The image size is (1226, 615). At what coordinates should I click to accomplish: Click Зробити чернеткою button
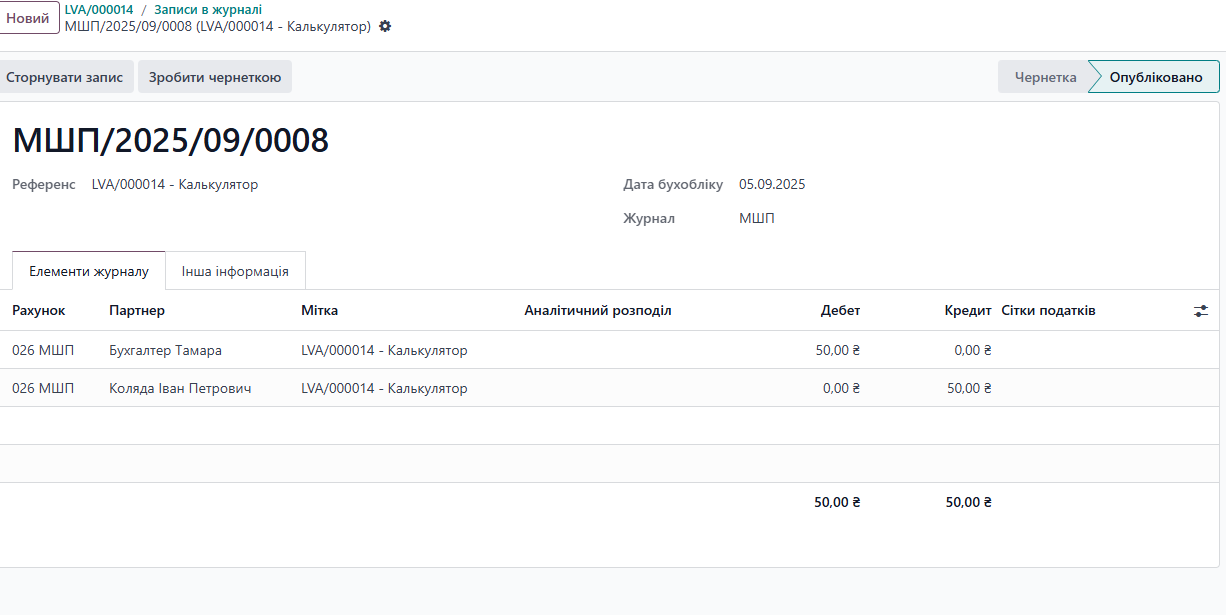pyautogui.click(x=215, y=77)
